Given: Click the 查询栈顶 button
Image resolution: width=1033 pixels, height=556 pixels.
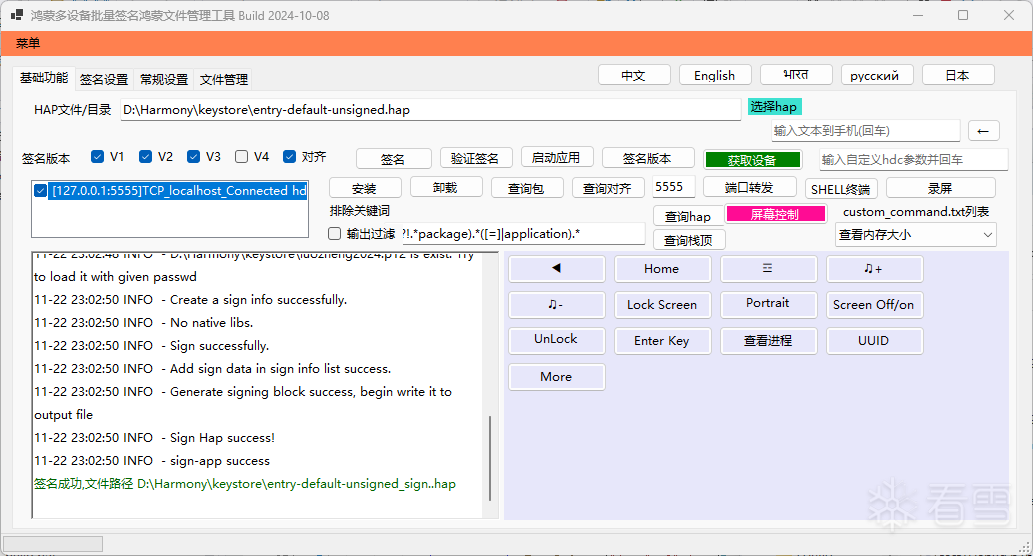Looking at the screenshot, I should click(x=688, y=240).
